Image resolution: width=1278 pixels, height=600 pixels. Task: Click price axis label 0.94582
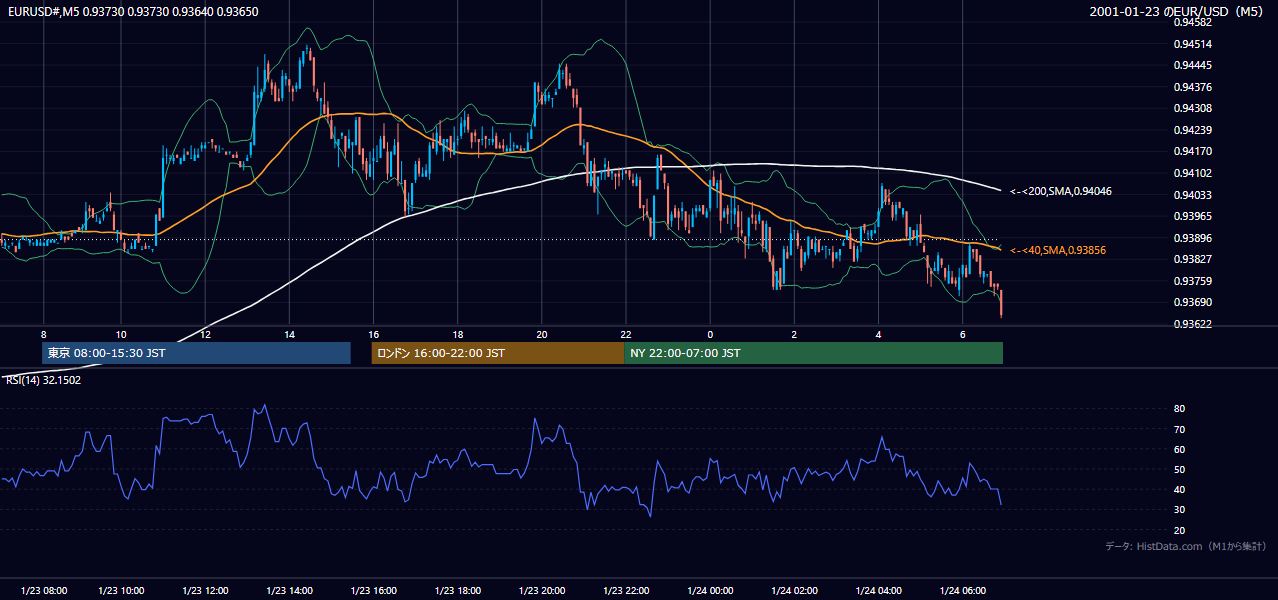coord(1193,22)
